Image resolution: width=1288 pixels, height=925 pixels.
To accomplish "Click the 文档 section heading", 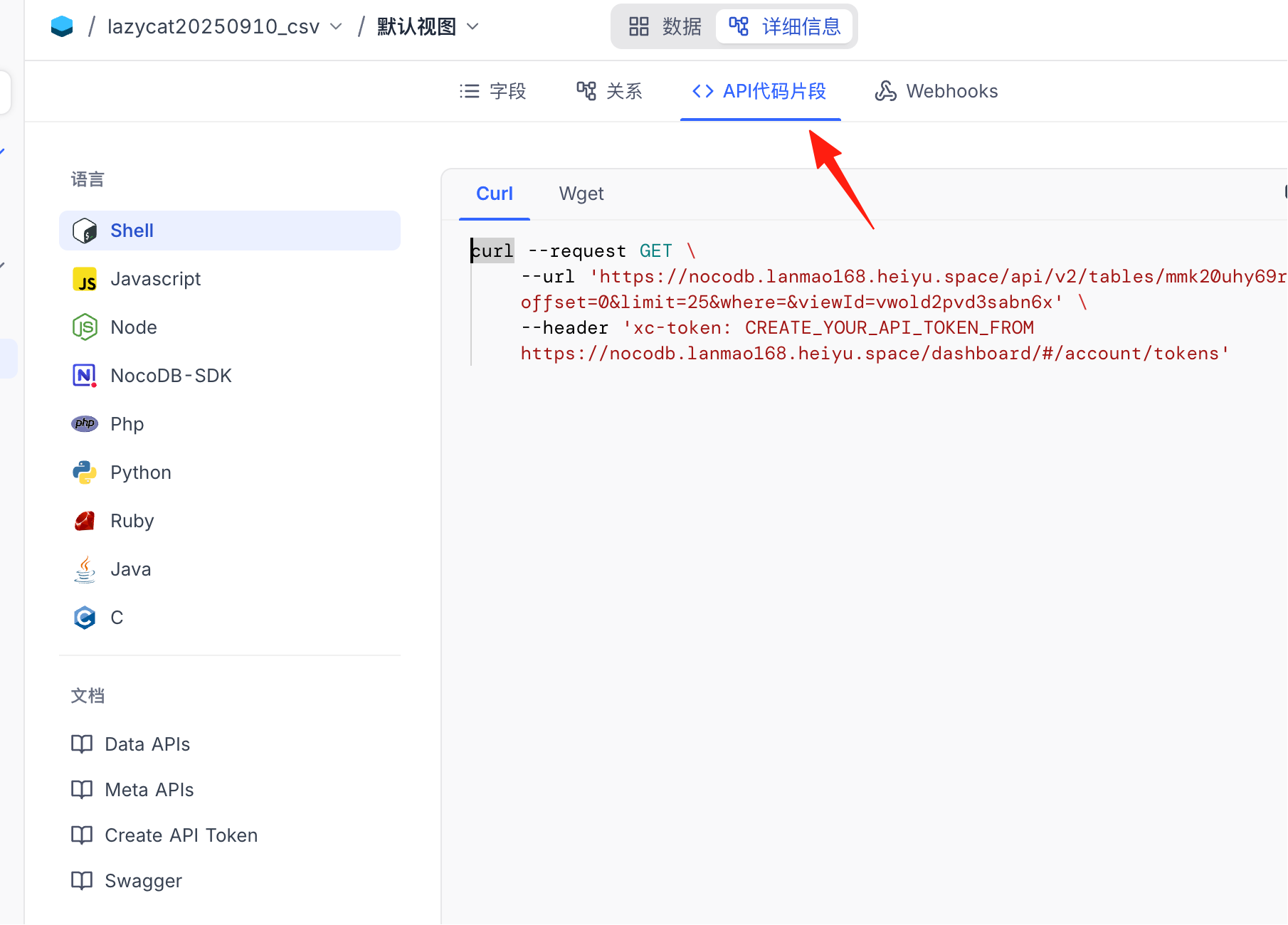I will [x=88, y=696].
